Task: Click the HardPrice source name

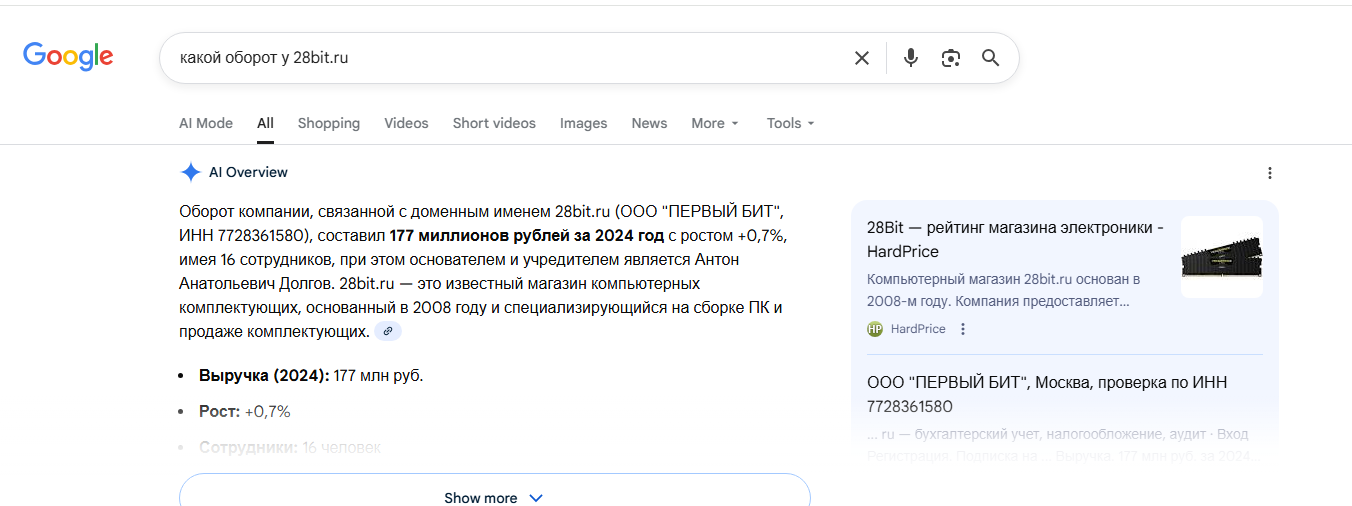Action: (918, 329)
